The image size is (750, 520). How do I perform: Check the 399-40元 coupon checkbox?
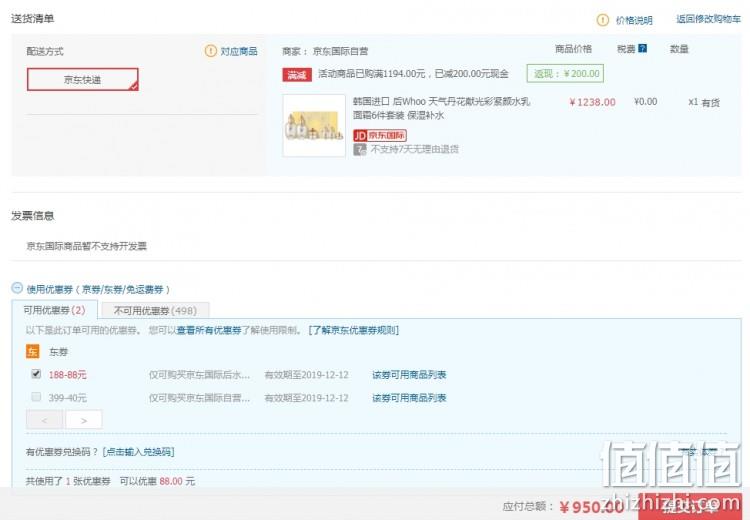(36, 397)
